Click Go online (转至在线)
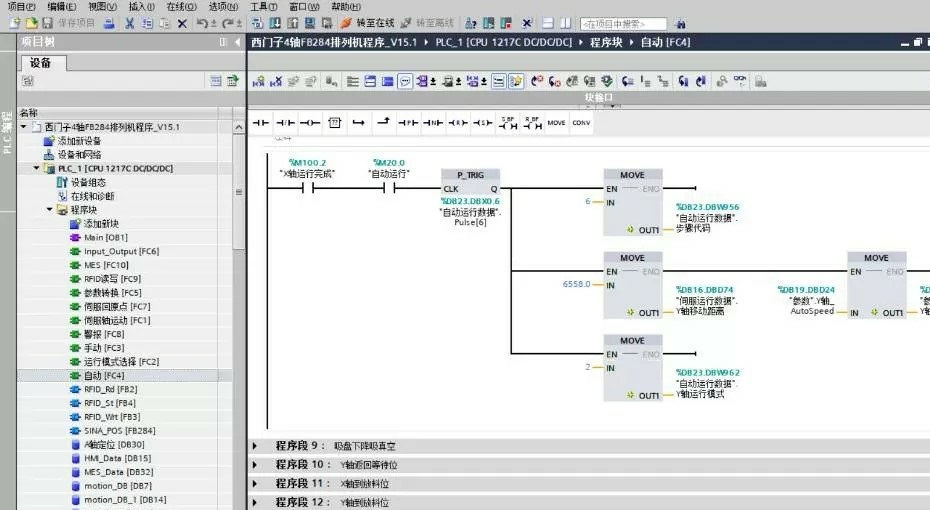Image resolution: width=930 pixels, height=510 pixels. coord(368,23)
